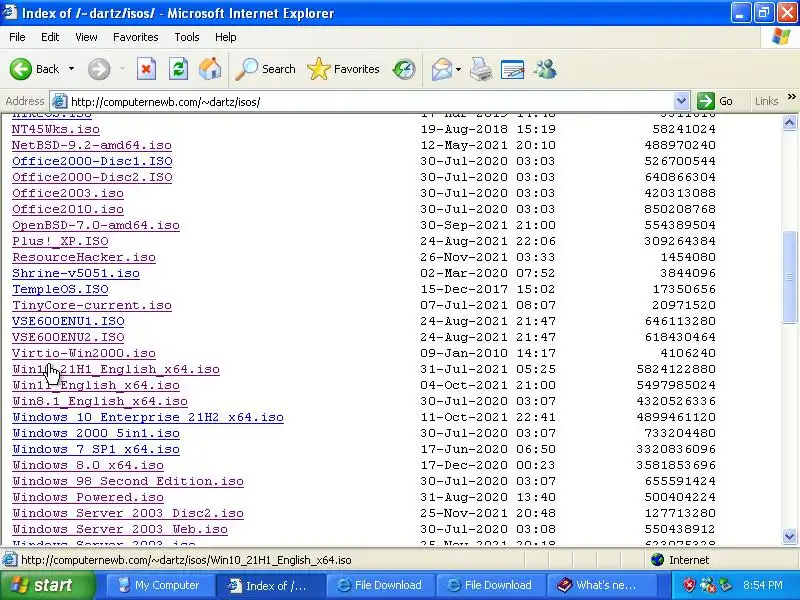Click the green Go button

(x=715, y=101)
